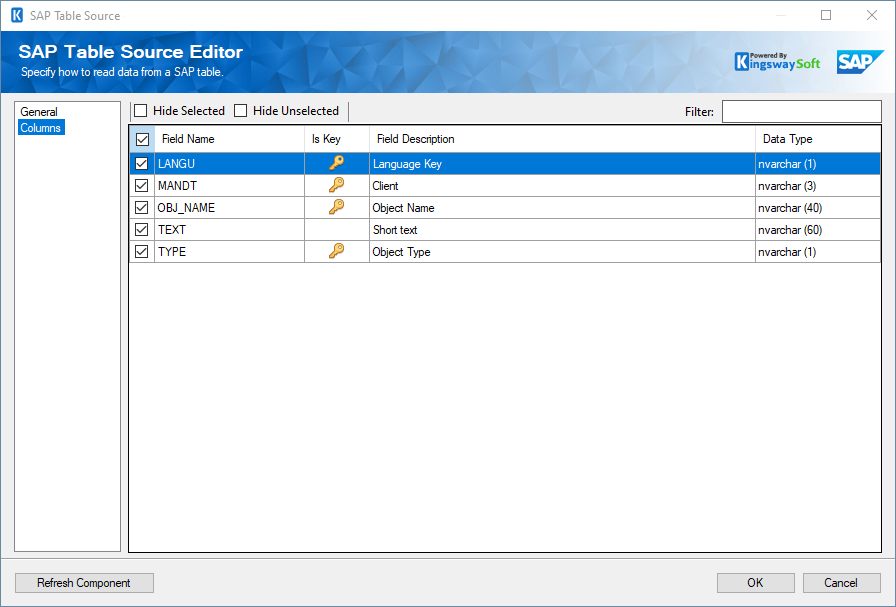Viewport: 896px width, 607px height.
Task: Uncheck the MANDT field checkbox
Action: [141, 185]
